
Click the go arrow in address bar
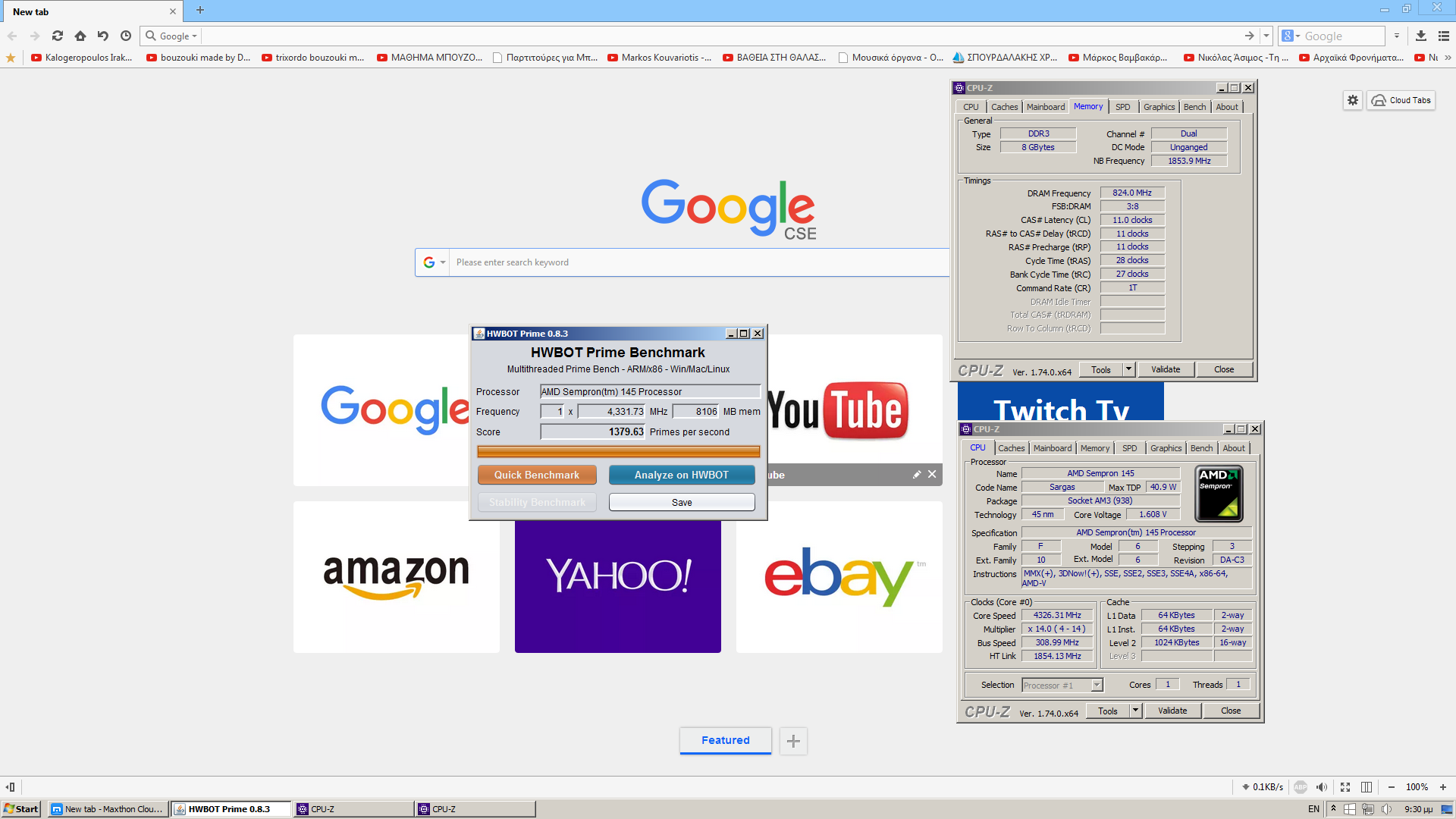(x=1249, y=36)
